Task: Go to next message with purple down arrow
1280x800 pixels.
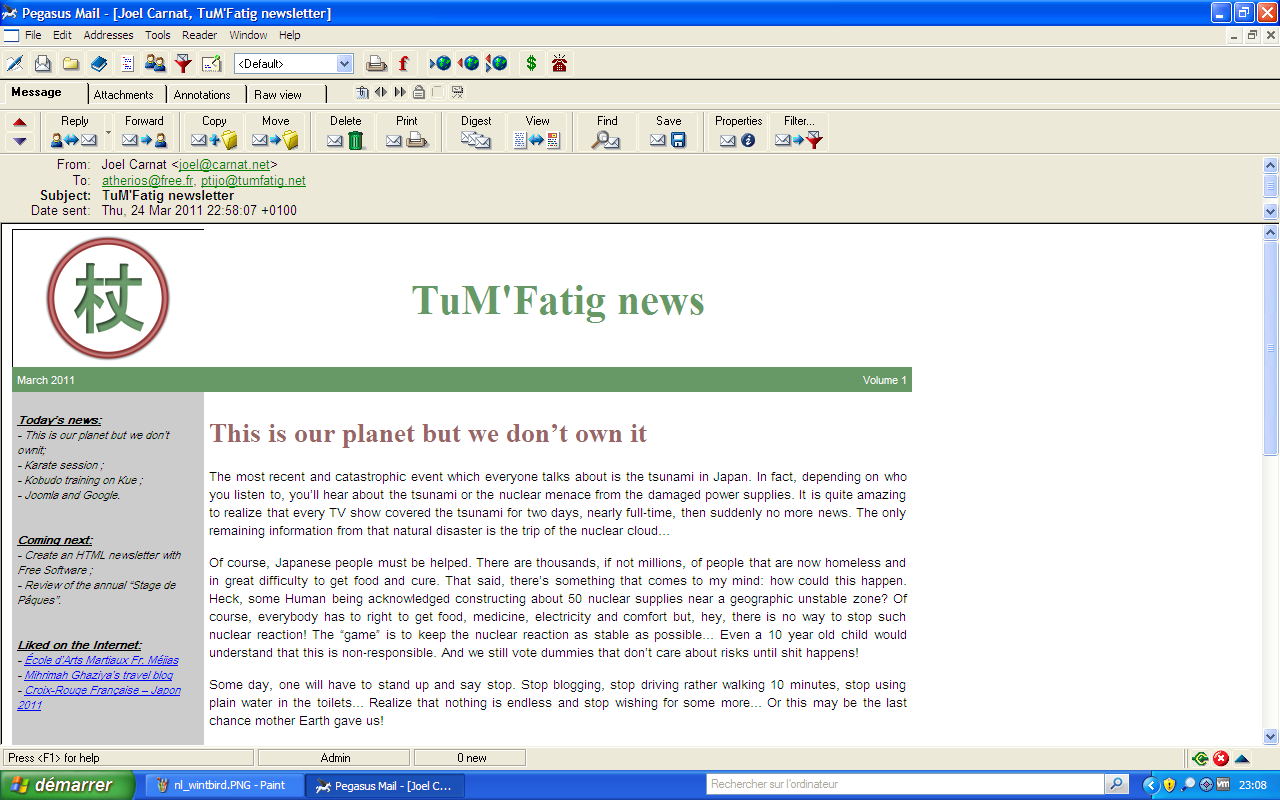Action: 20,141
